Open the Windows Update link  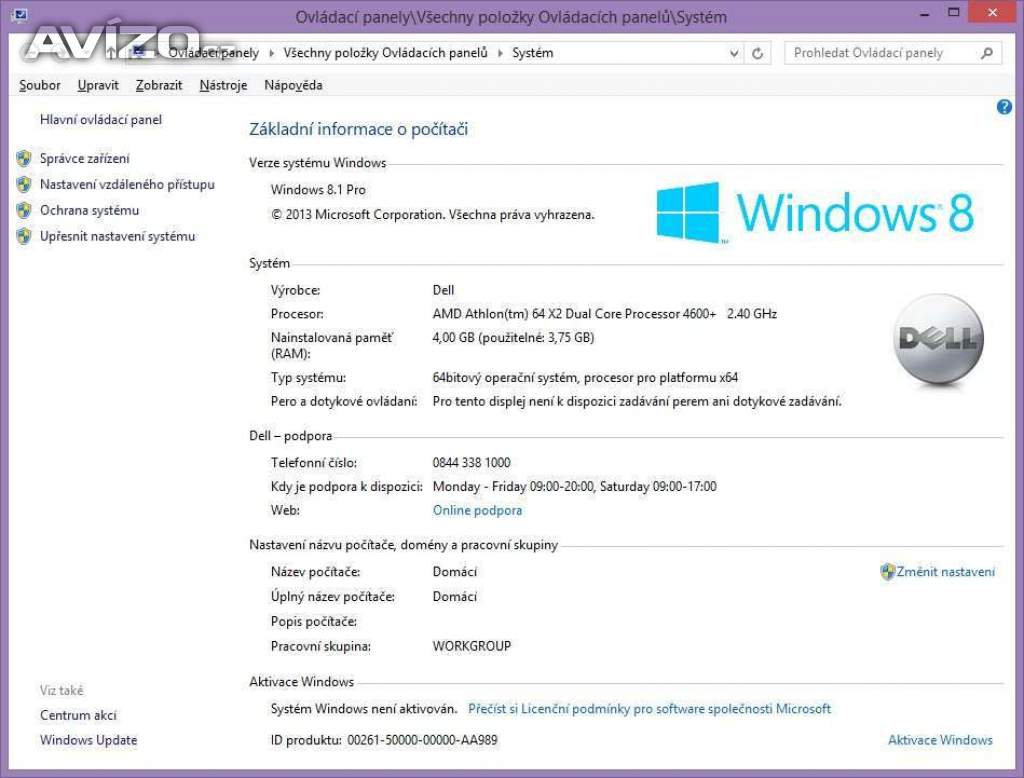click(89, 740)
